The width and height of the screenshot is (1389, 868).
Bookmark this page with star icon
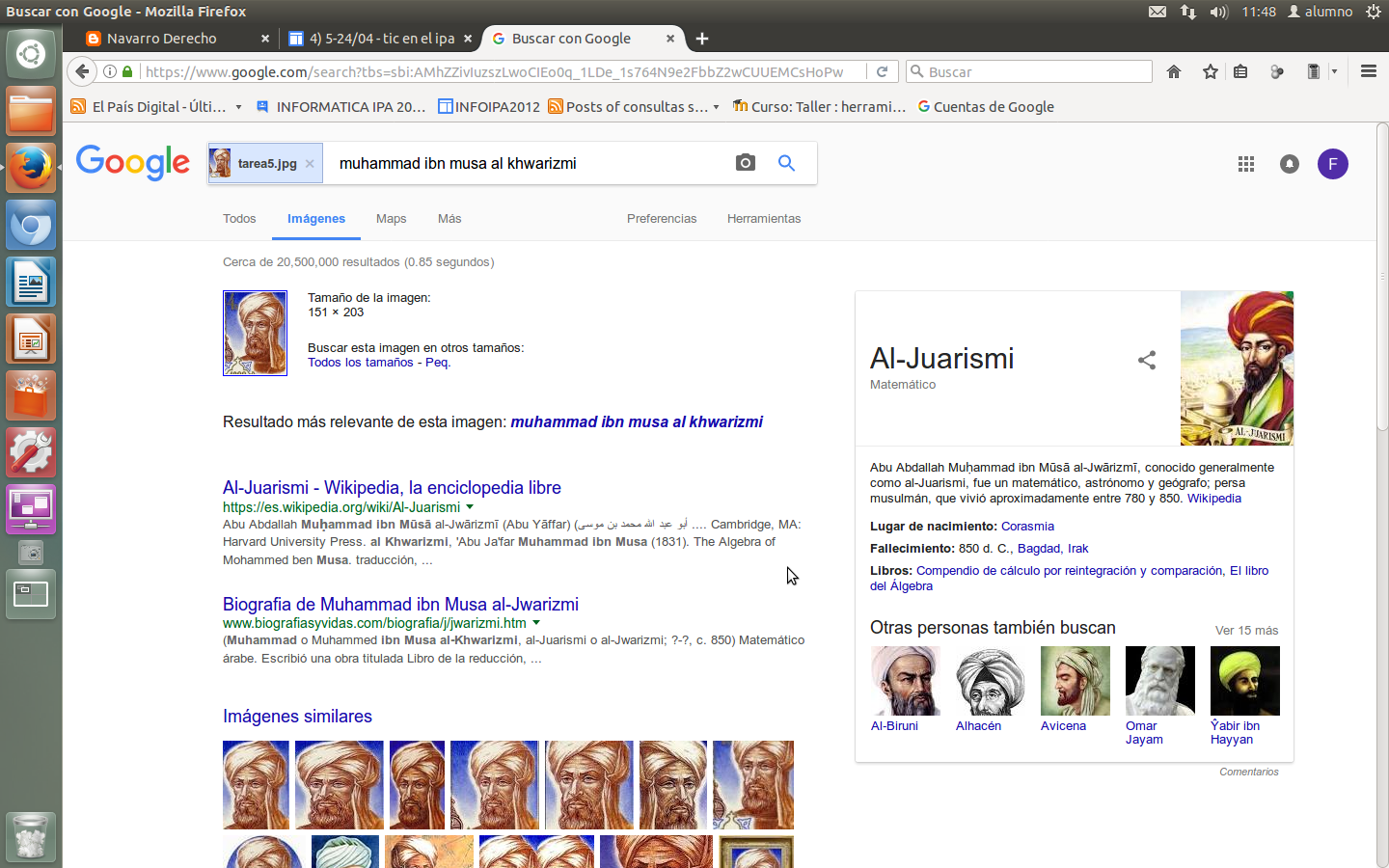pos(1210,71)
